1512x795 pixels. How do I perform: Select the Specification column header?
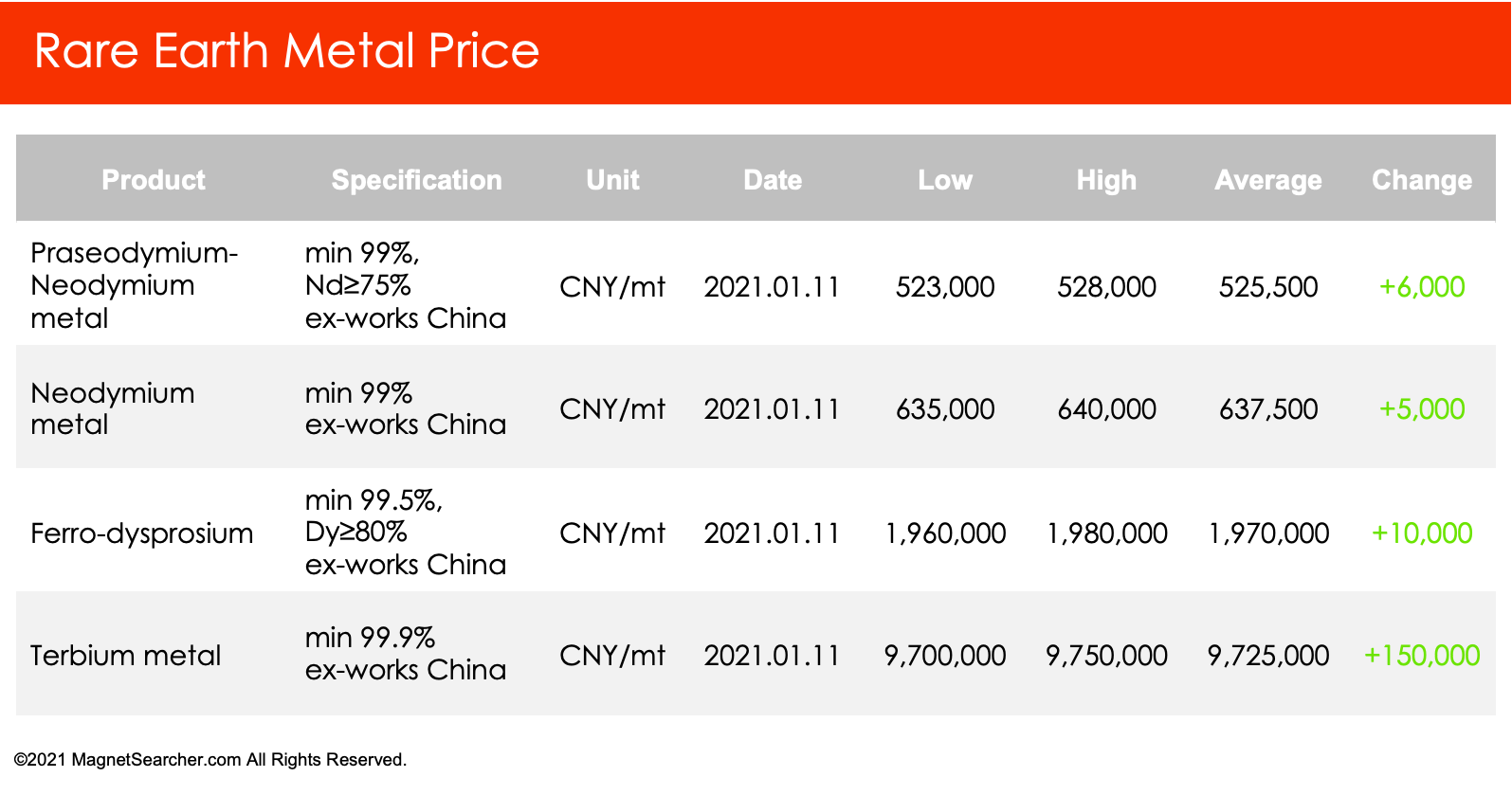(416, 180)
